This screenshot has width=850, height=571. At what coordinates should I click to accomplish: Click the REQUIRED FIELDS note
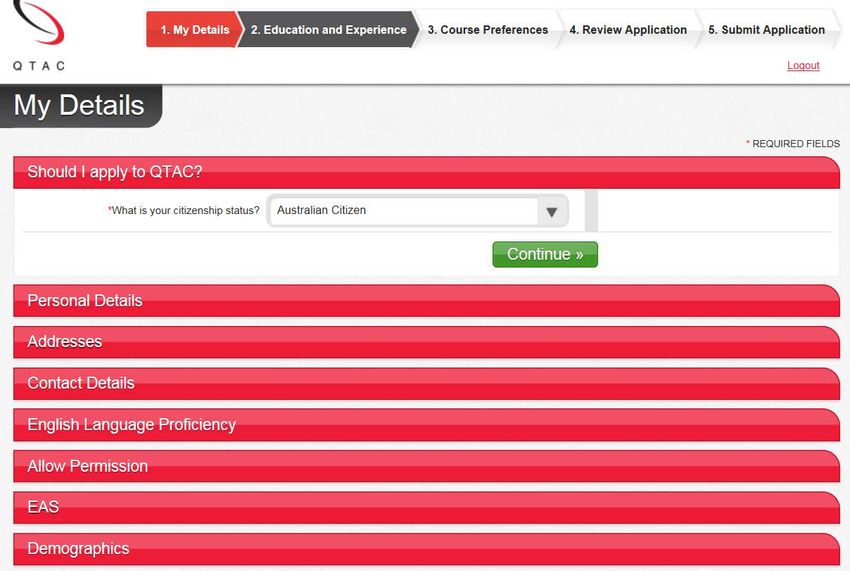click(793, 144)
